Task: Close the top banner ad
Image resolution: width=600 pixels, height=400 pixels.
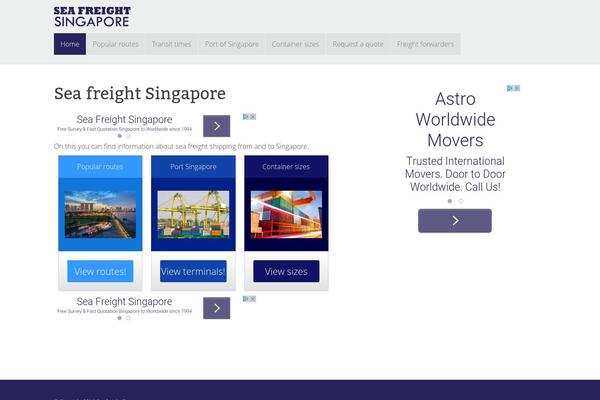Action: coord(253,117)
